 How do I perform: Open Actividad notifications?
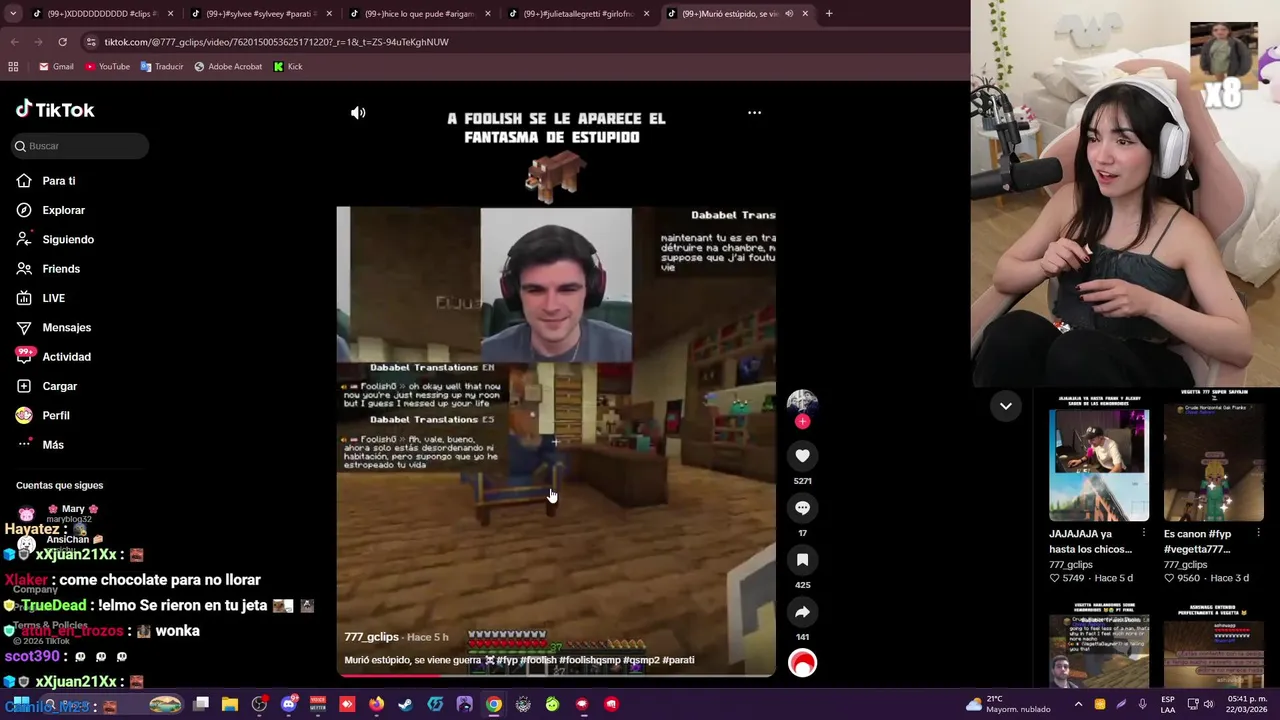[66, 357]
